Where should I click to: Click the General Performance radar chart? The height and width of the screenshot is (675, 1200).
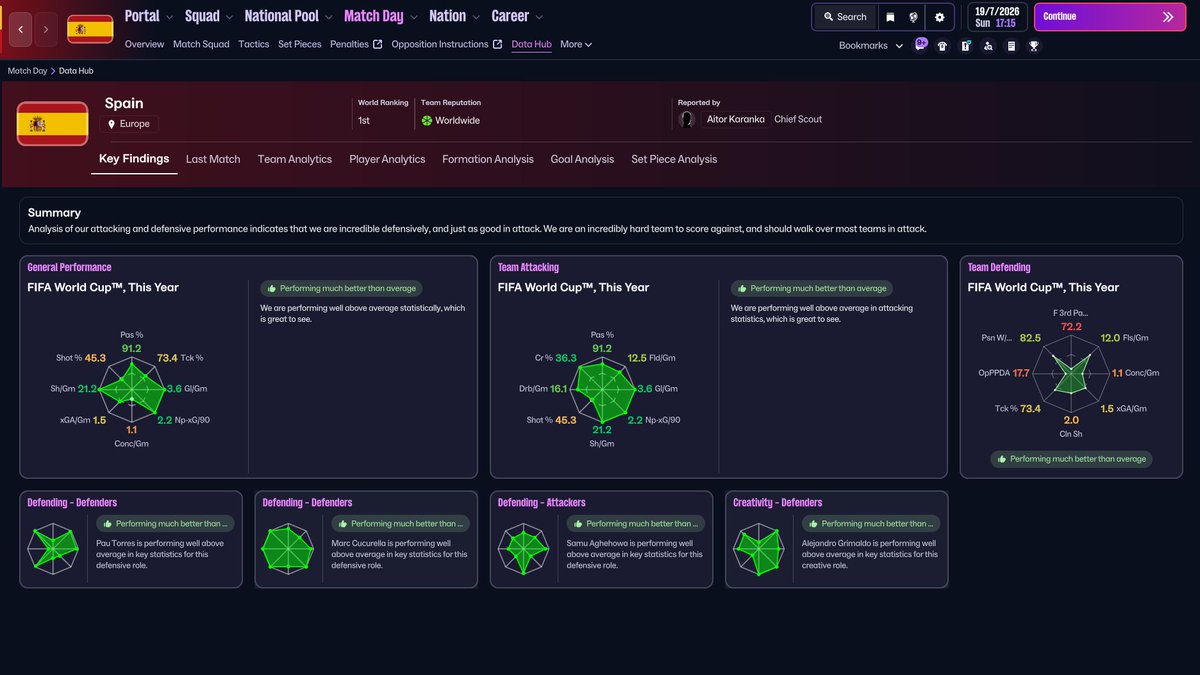pos(131,389)
